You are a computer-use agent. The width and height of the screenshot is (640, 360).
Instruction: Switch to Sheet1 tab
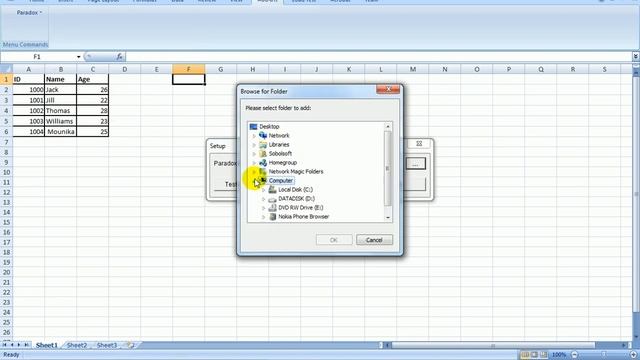[x=47, y=345]
